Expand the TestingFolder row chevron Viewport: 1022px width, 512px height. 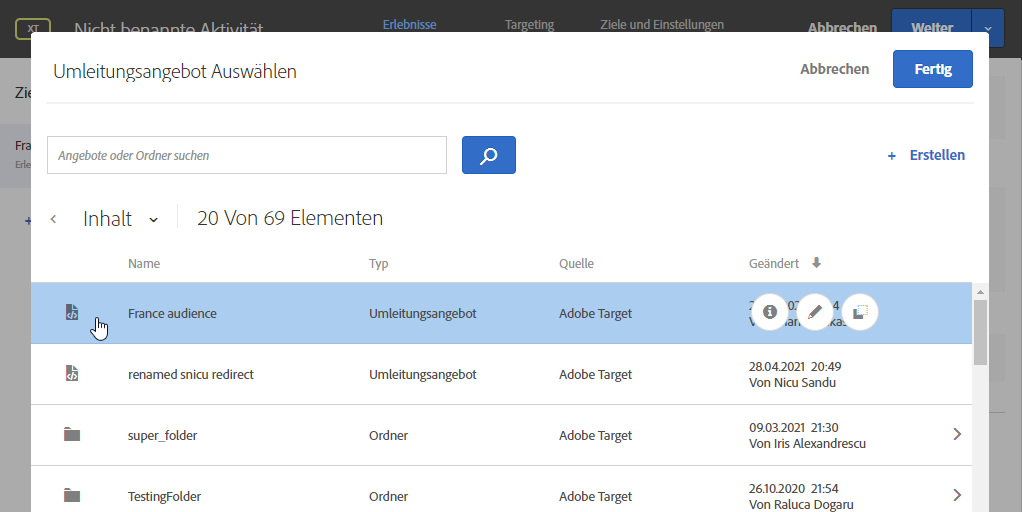(957, 495)
